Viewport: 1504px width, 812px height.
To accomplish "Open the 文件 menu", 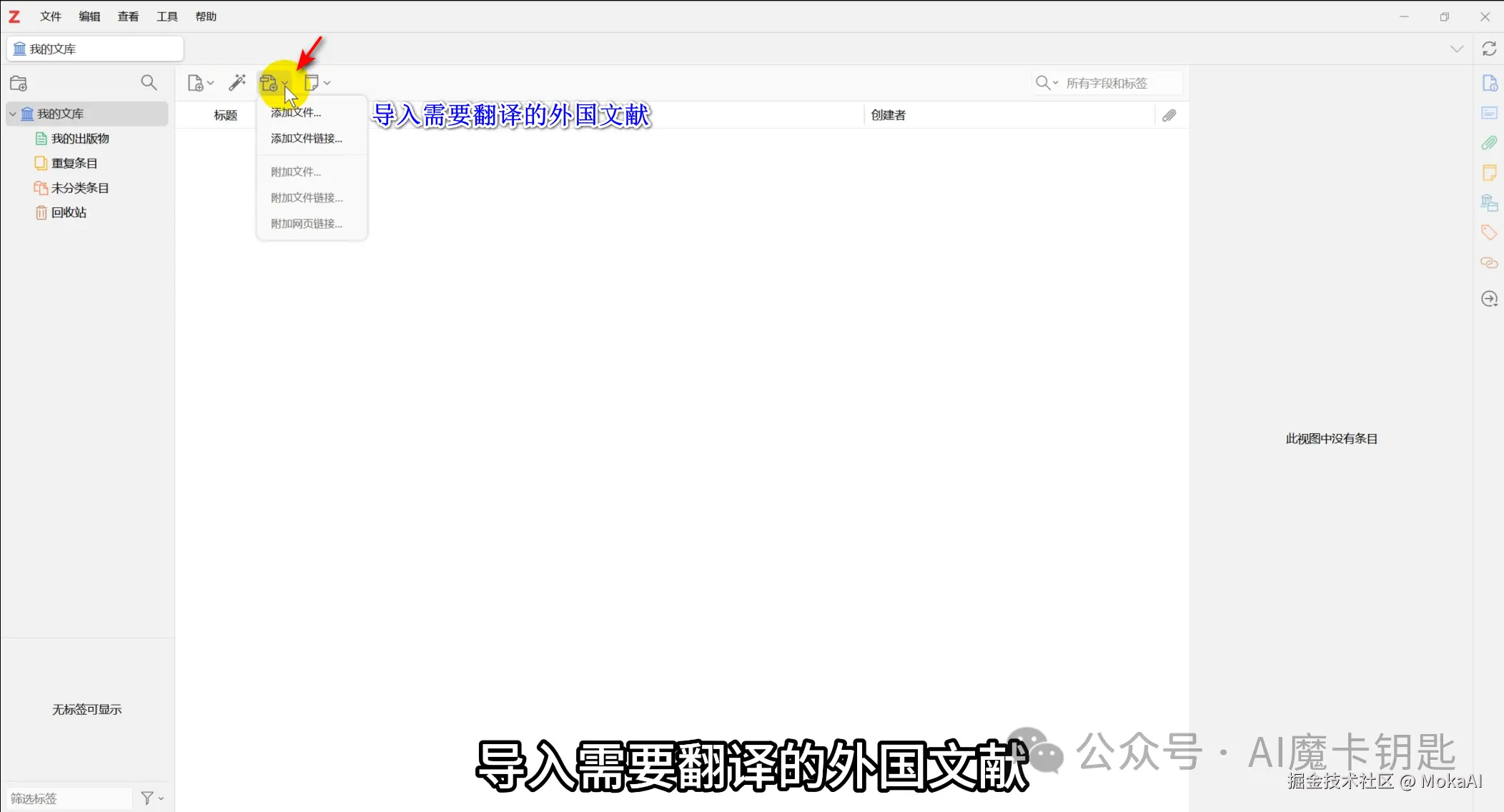I will 50,16.
